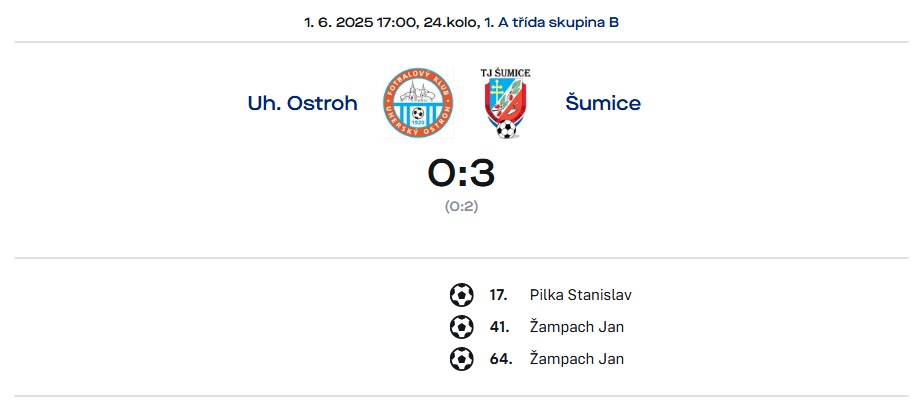Open the Uh. Ostroh team name
Screen dimensions: 922x412
tap(302, 103)
